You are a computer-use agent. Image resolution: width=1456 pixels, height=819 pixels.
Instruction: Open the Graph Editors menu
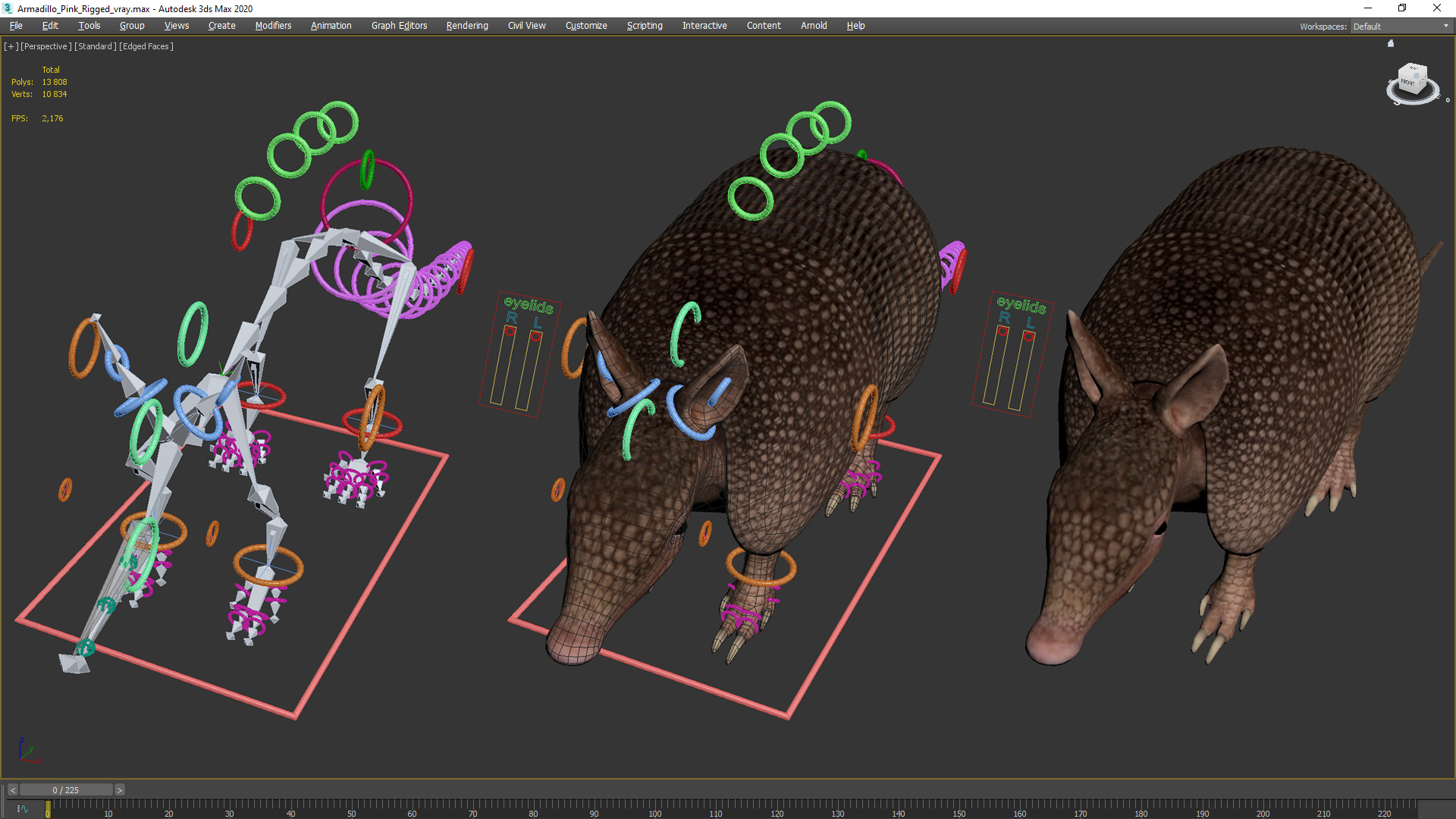click(x=399, y=26)
